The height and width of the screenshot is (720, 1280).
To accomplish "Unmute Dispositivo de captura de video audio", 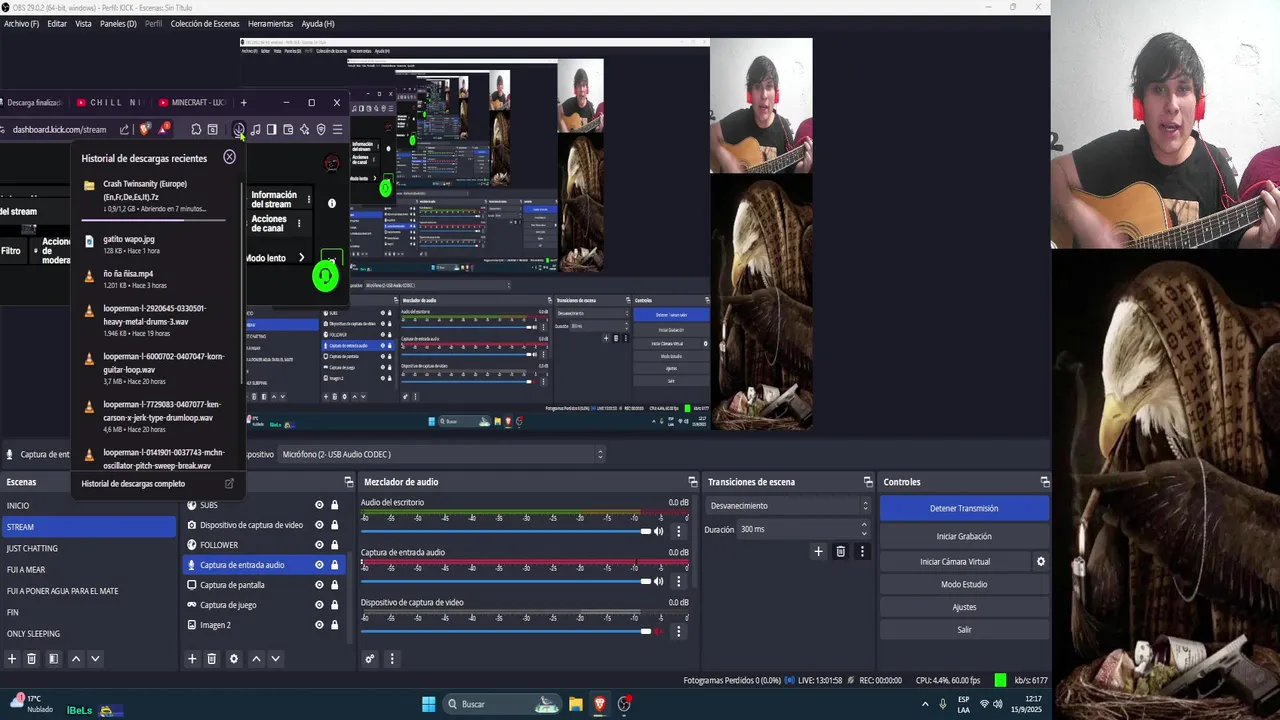I will 658,631.
